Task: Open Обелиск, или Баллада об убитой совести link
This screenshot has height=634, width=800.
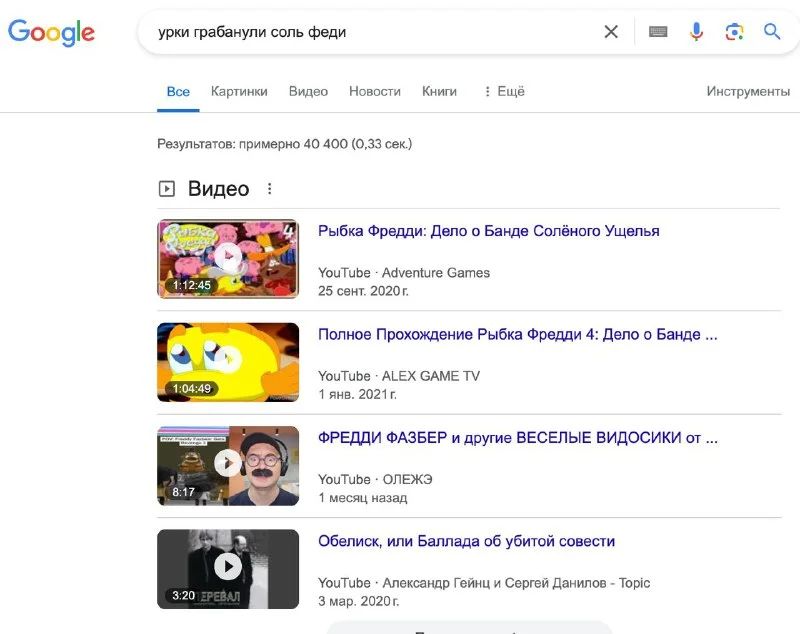Action: click(x=466, y=541)
